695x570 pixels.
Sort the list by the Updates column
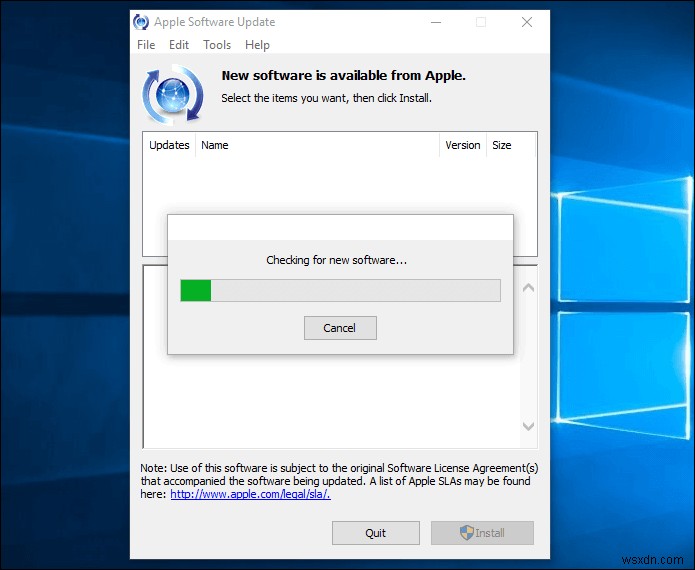[x=169, y=145]
